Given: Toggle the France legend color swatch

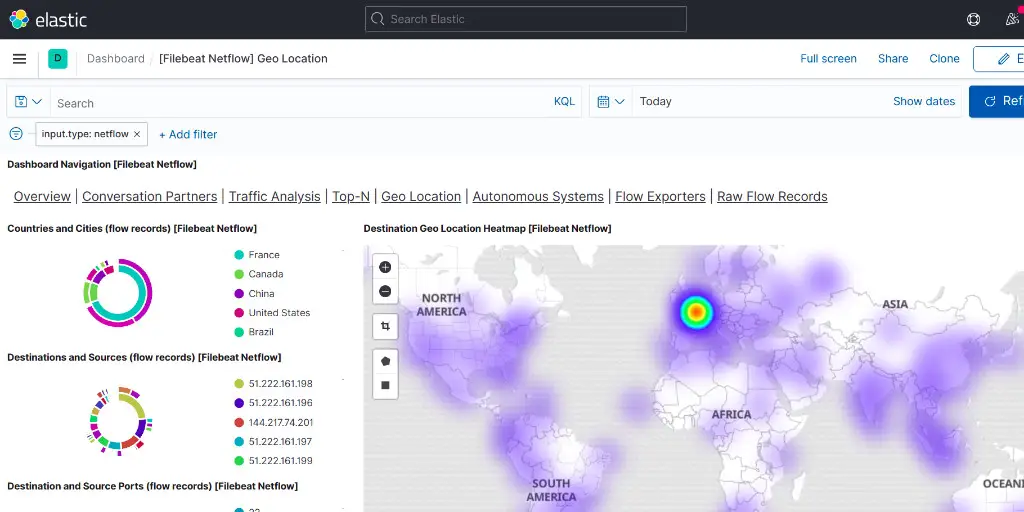Looking at the screenshot, I should 239,255.
